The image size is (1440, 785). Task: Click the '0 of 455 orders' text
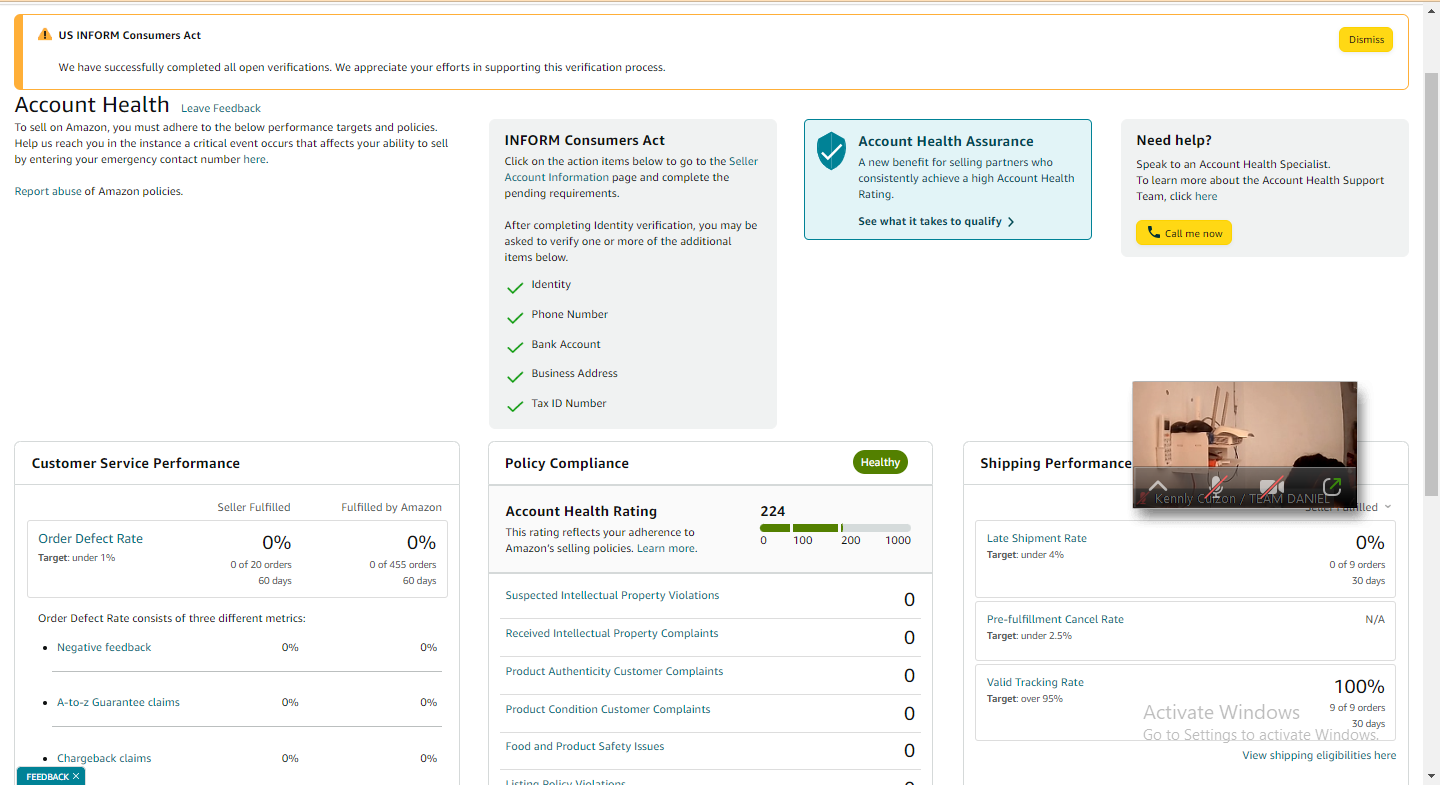[405, 565]
